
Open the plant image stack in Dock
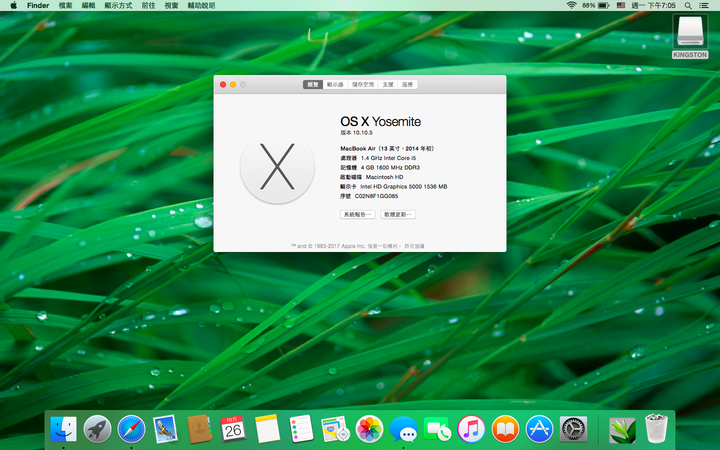622,430
